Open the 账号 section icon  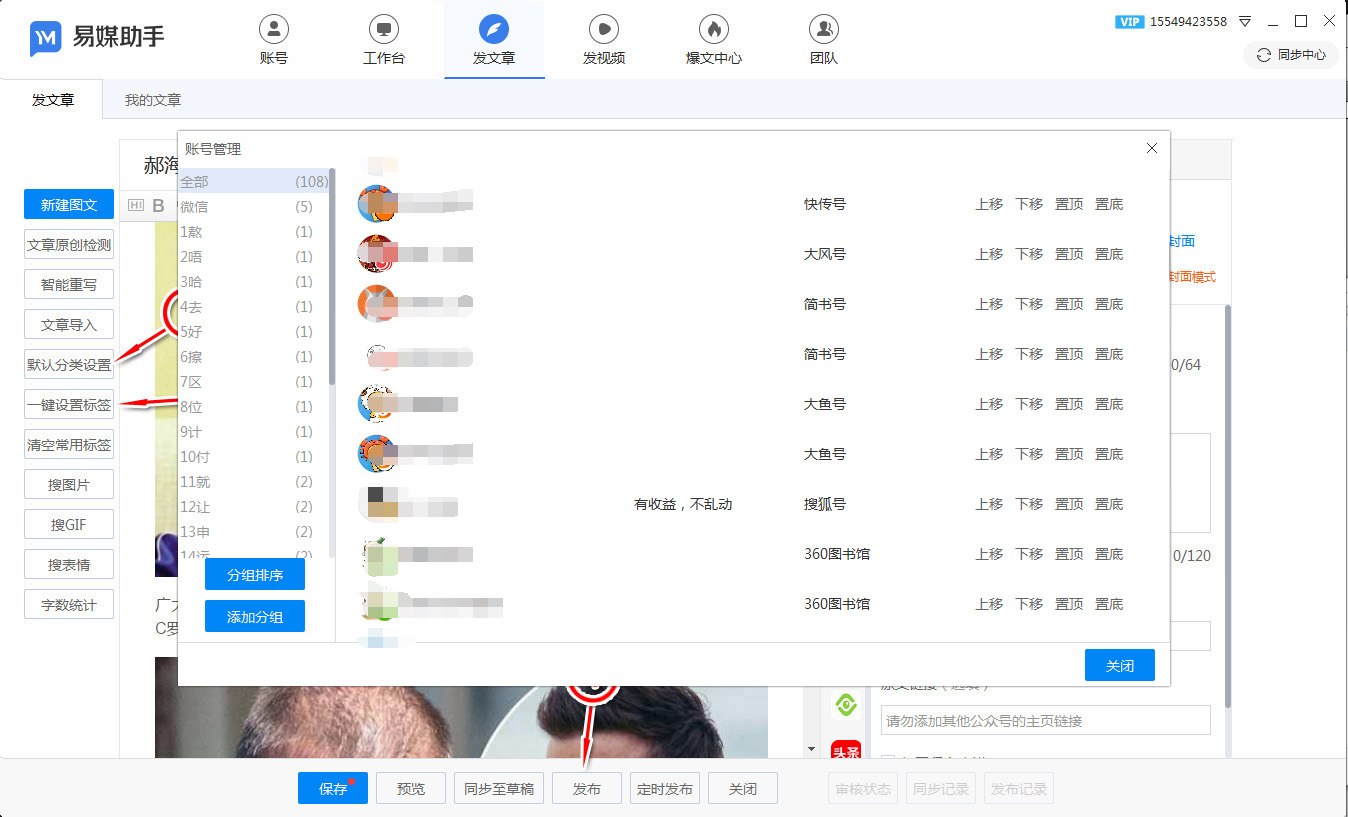click(273, 29)
